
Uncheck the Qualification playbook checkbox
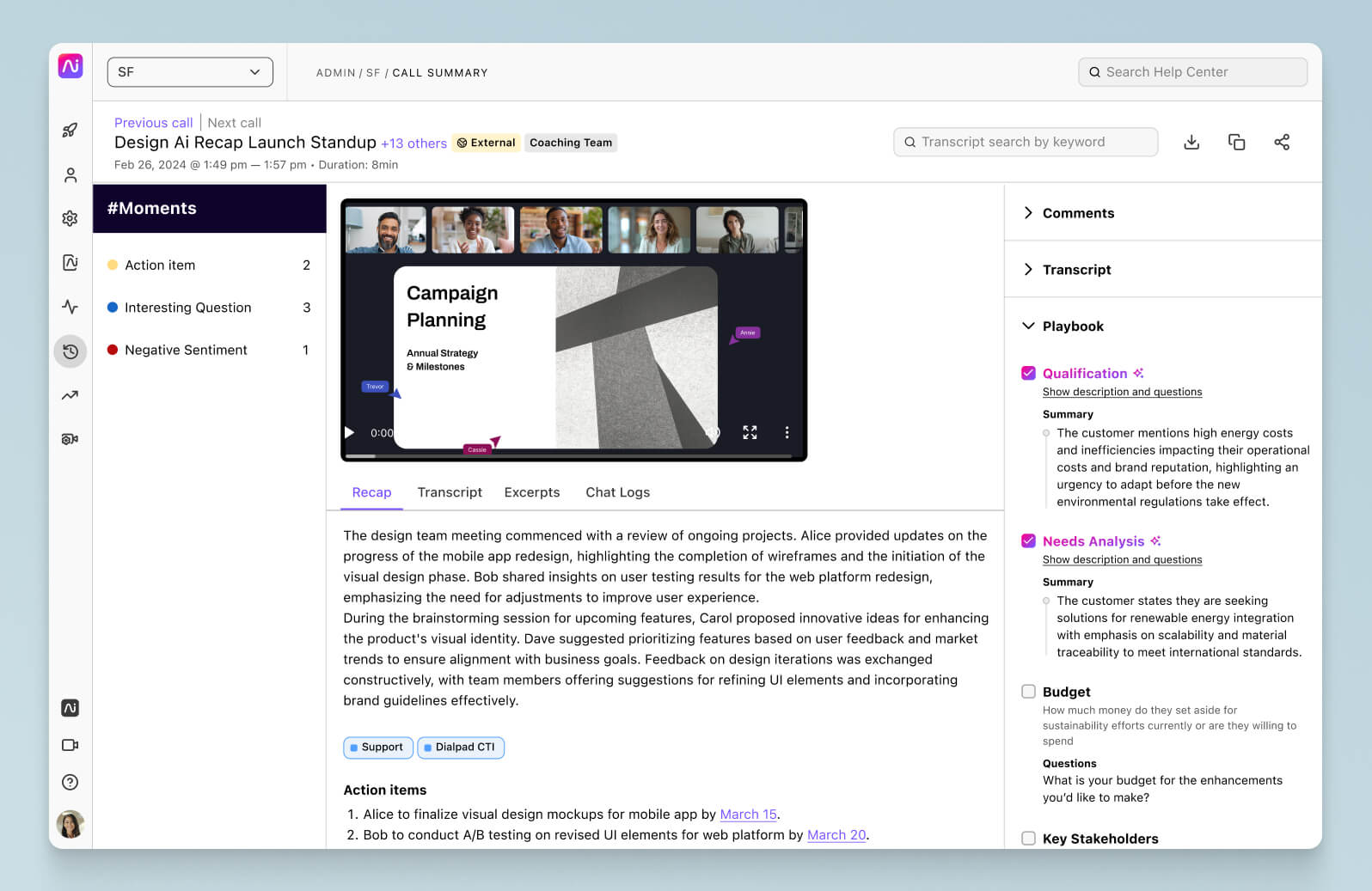click(x=1028, y=373)
